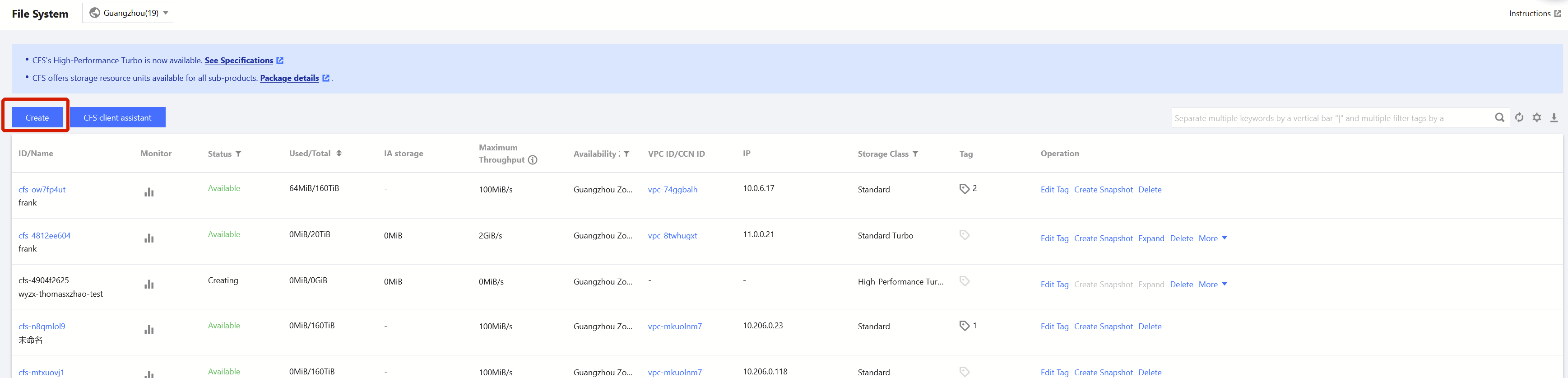Filter by Status column funnel icon
1568x378 pixels.
[x=239, y=154]
